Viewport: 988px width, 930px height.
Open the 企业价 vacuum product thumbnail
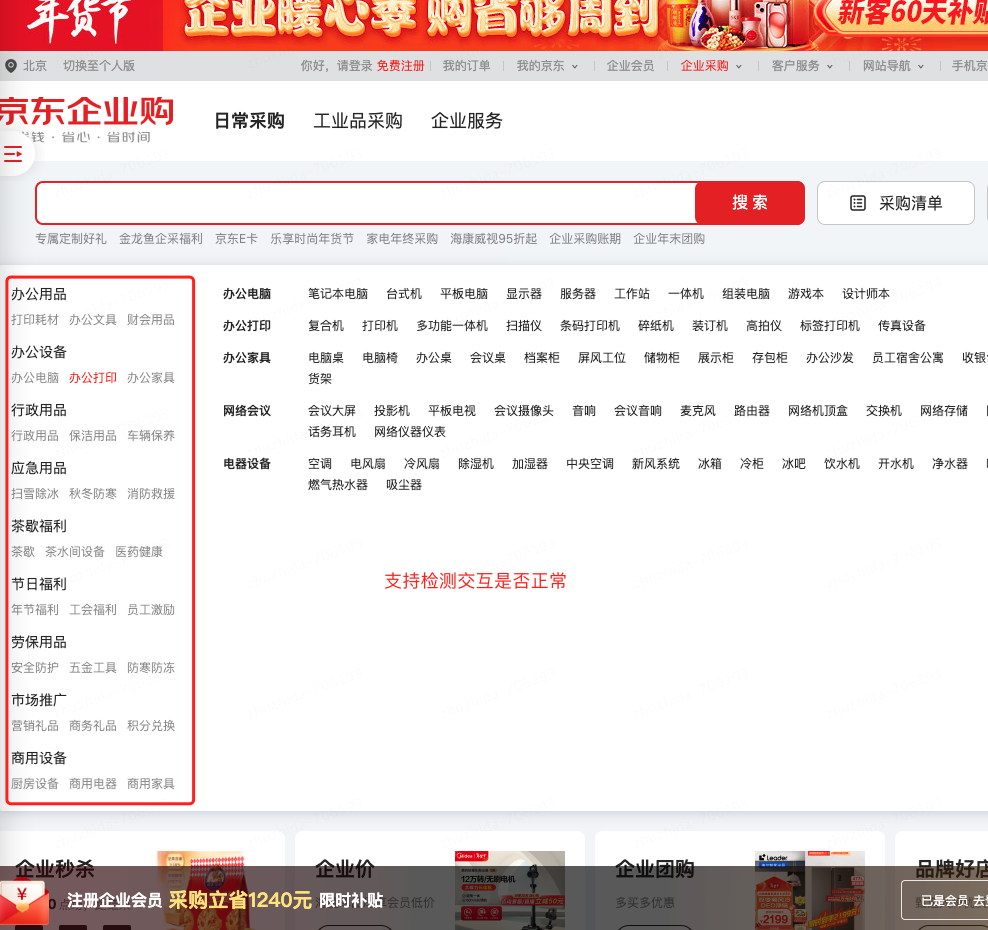coord(510,890)
